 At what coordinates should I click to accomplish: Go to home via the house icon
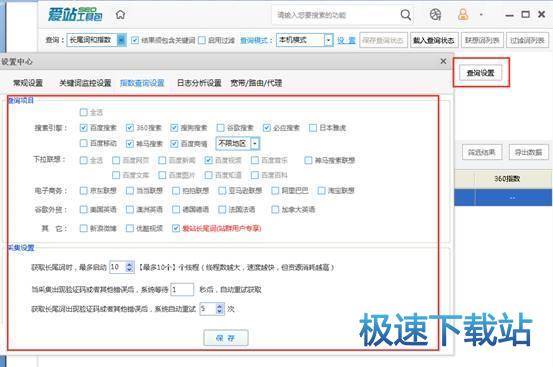click(121, 15)
